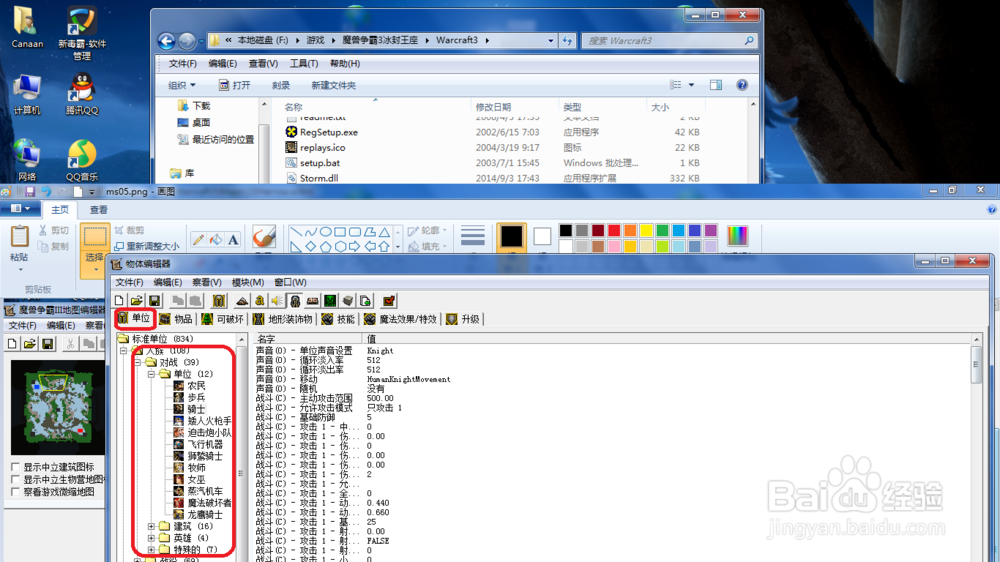Choose the oval shape in Paint shapes gallery
This screenshot has height=562, width=1000.
pos(325,232)
